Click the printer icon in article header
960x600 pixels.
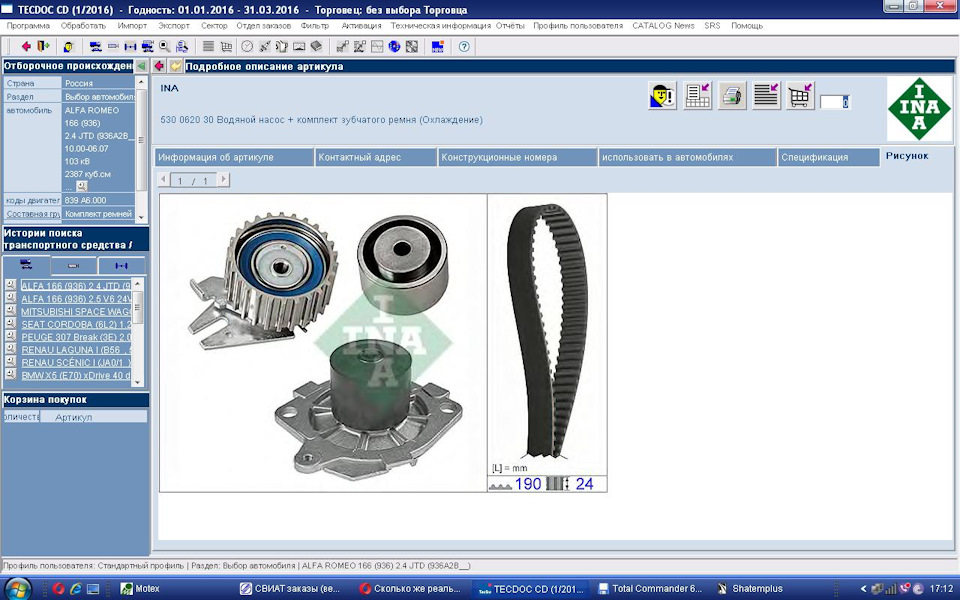pos(732,96)
